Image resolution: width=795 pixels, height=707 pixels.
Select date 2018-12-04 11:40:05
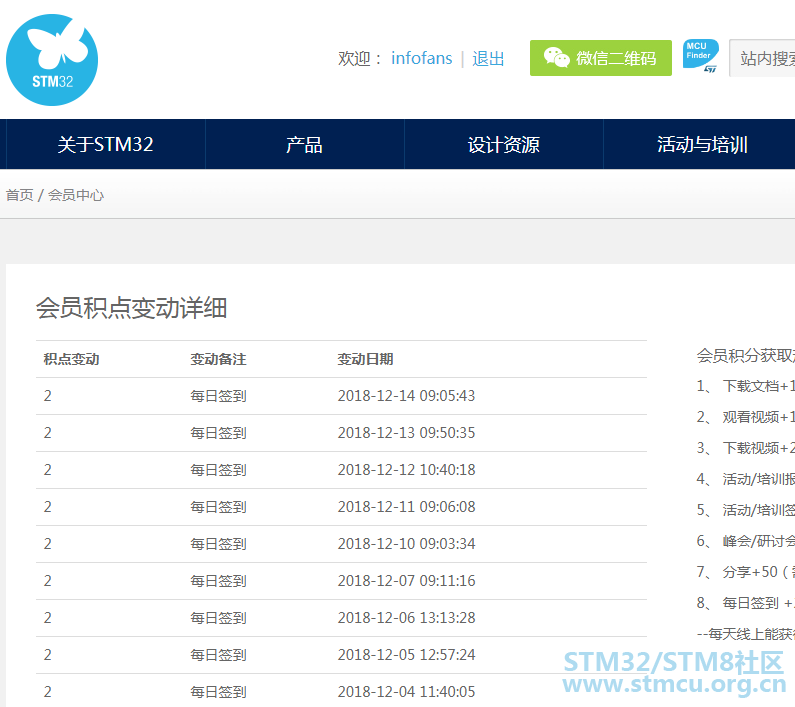coord(406,692)
